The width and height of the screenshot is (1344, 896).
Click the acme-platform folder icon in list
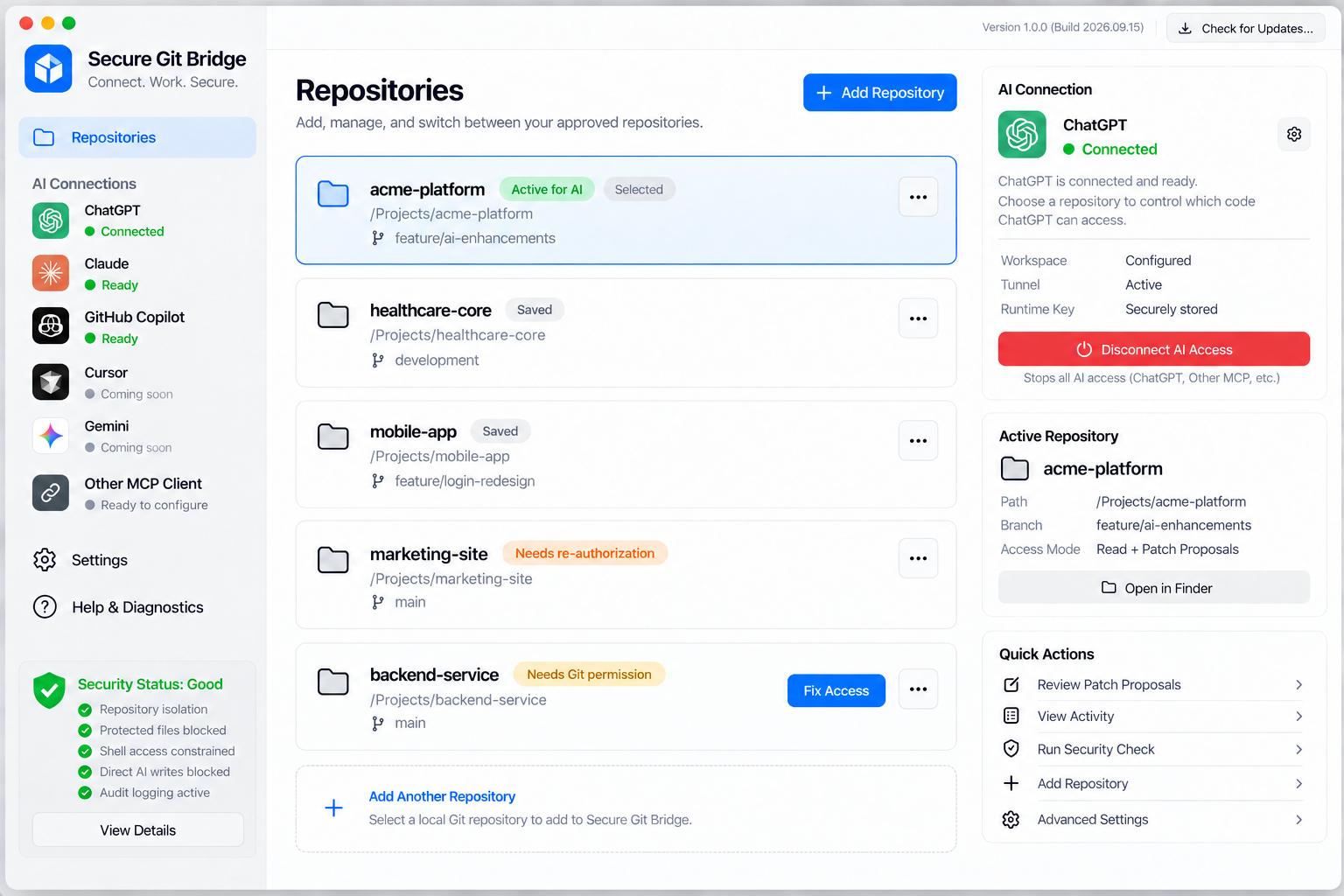point(333,194)
